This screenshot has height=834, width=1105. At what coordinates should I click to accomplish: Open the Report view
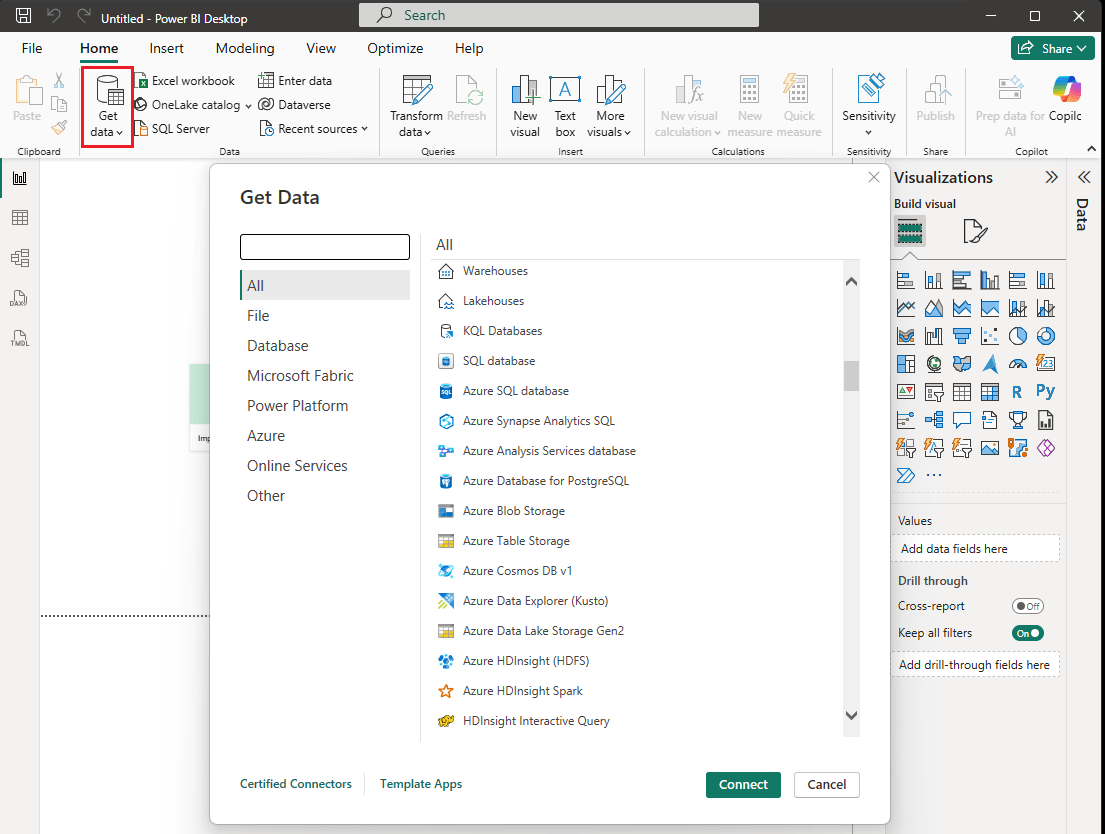click(22, 177)
